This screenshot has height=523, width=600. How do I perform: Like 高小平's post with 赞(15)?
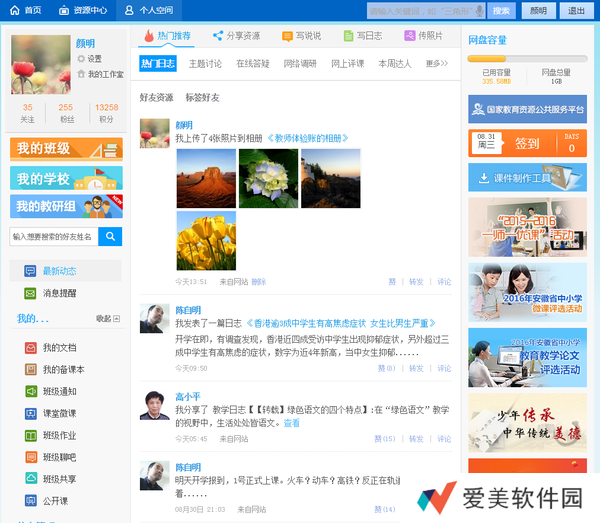tap(385, 439)
